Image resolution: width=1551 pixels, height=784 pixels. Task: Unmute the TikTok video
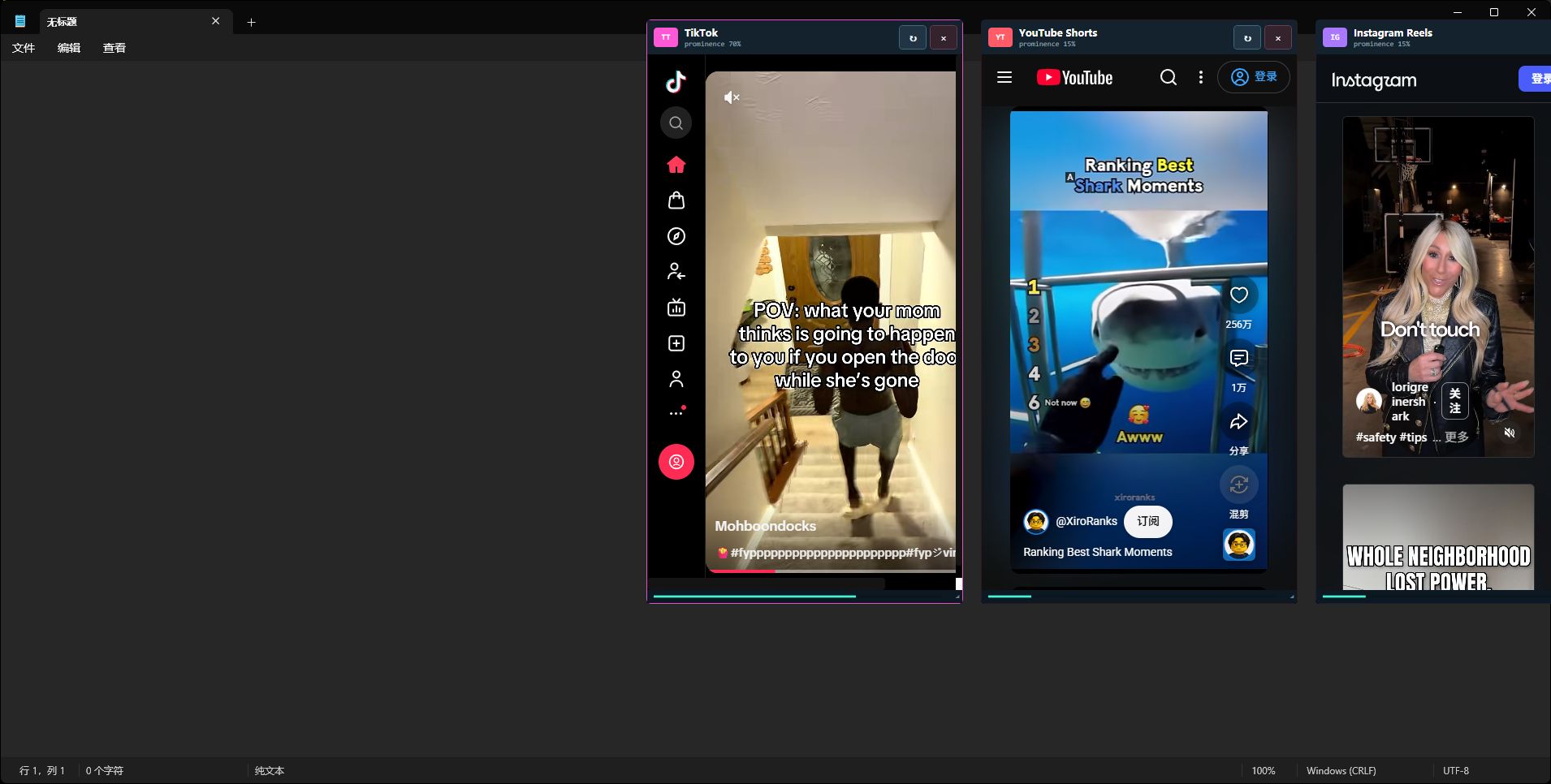[732, 97]
